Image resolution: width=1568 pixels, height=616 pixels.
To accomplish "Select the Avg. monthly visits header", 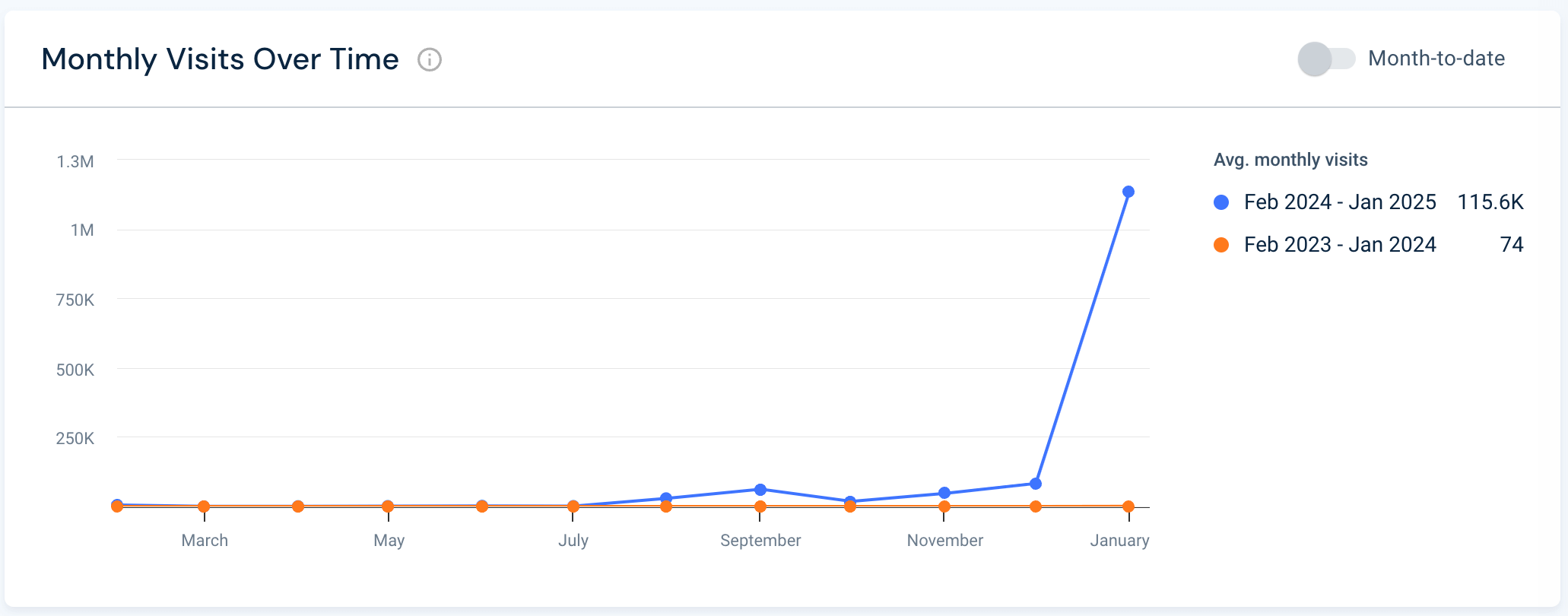I will (1291, 160).
